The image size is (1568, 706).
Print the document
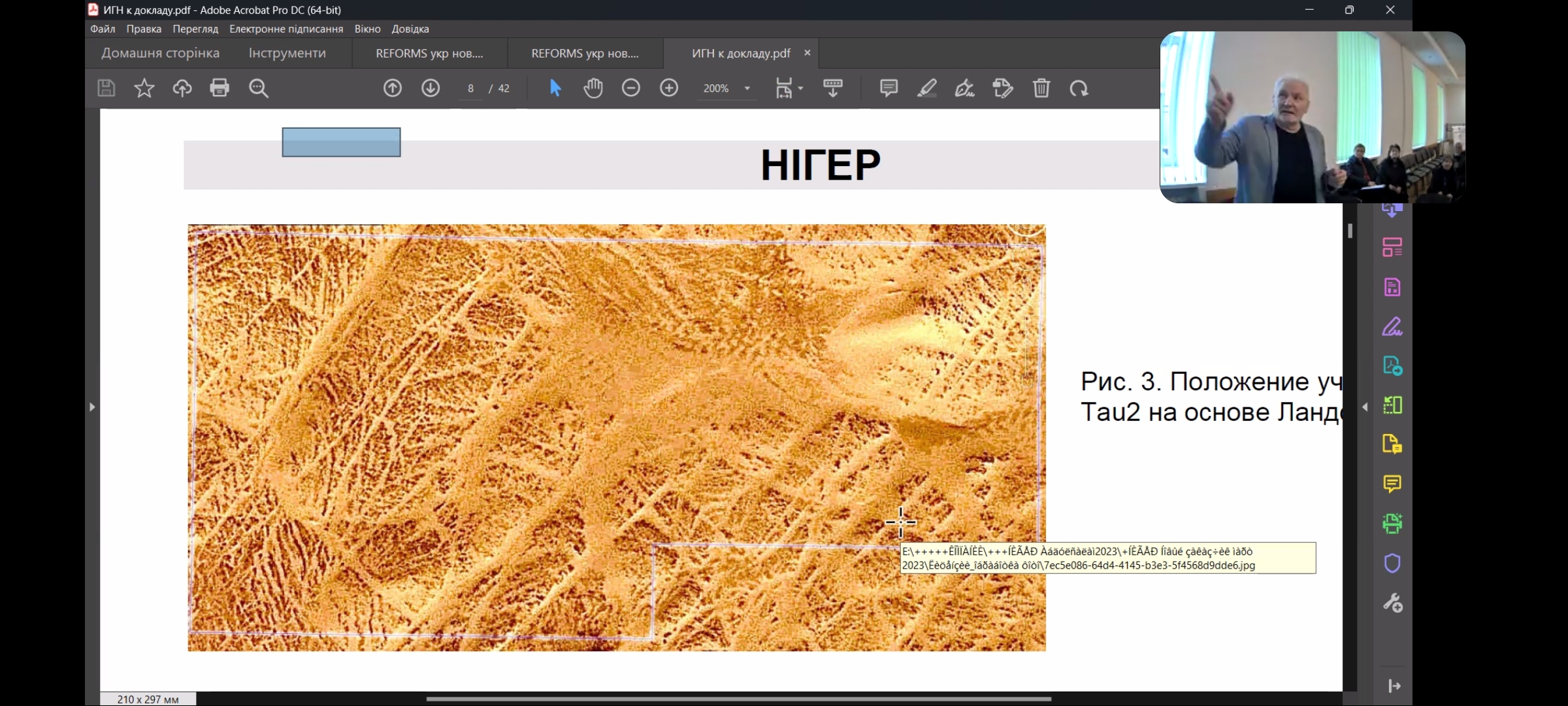(220, 88)
